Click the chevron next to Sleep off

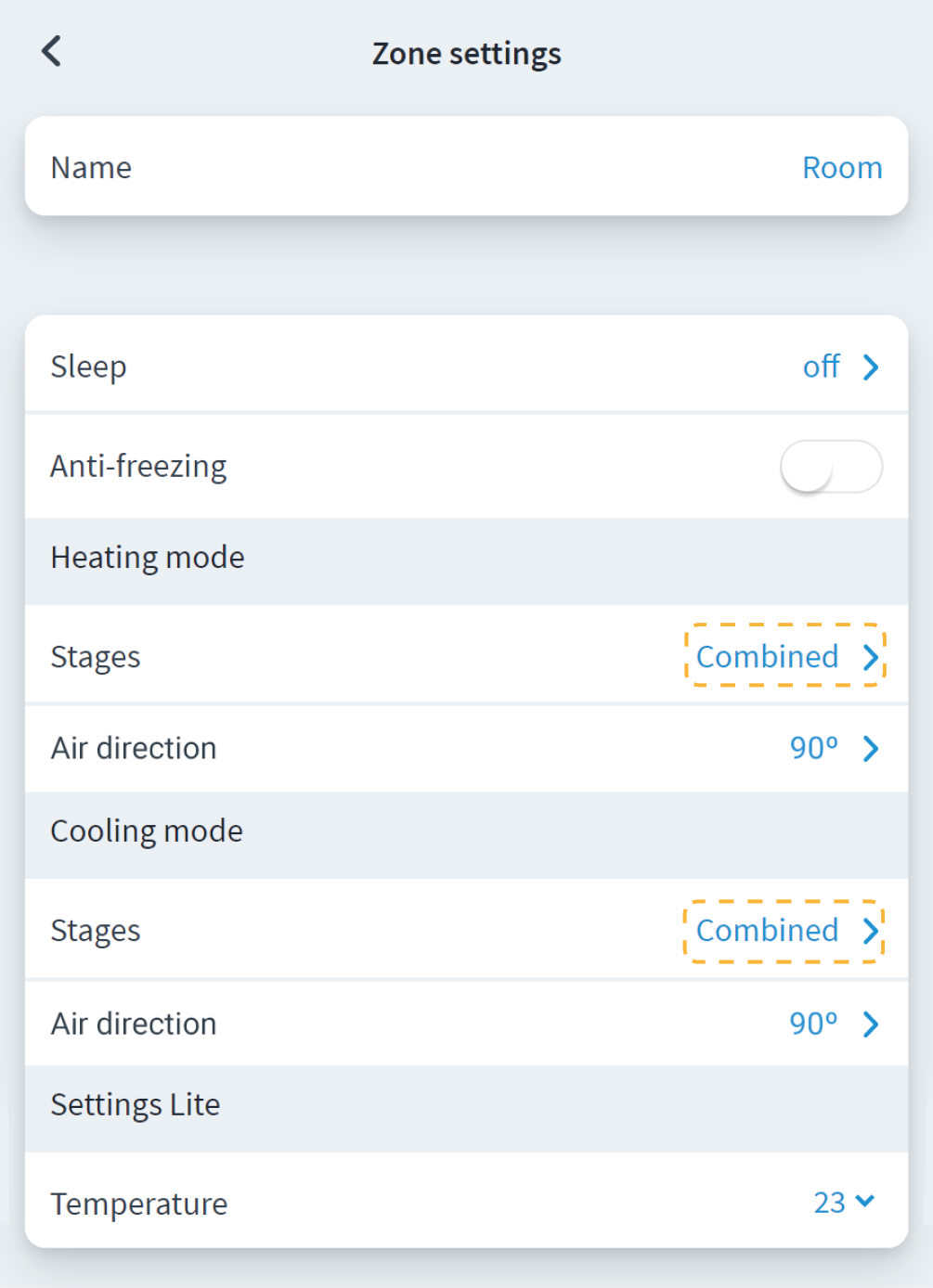click(871, 367)
